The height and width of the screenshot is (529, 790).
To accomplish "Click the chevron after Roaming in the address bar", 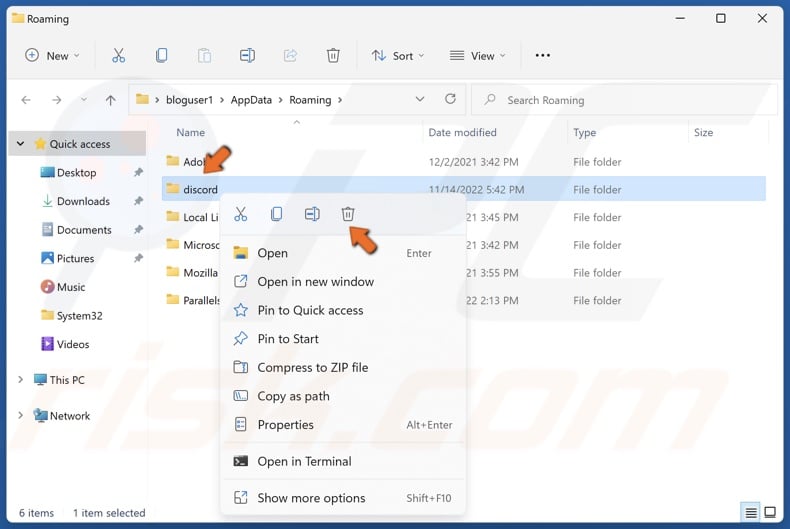I will point(340,100).
